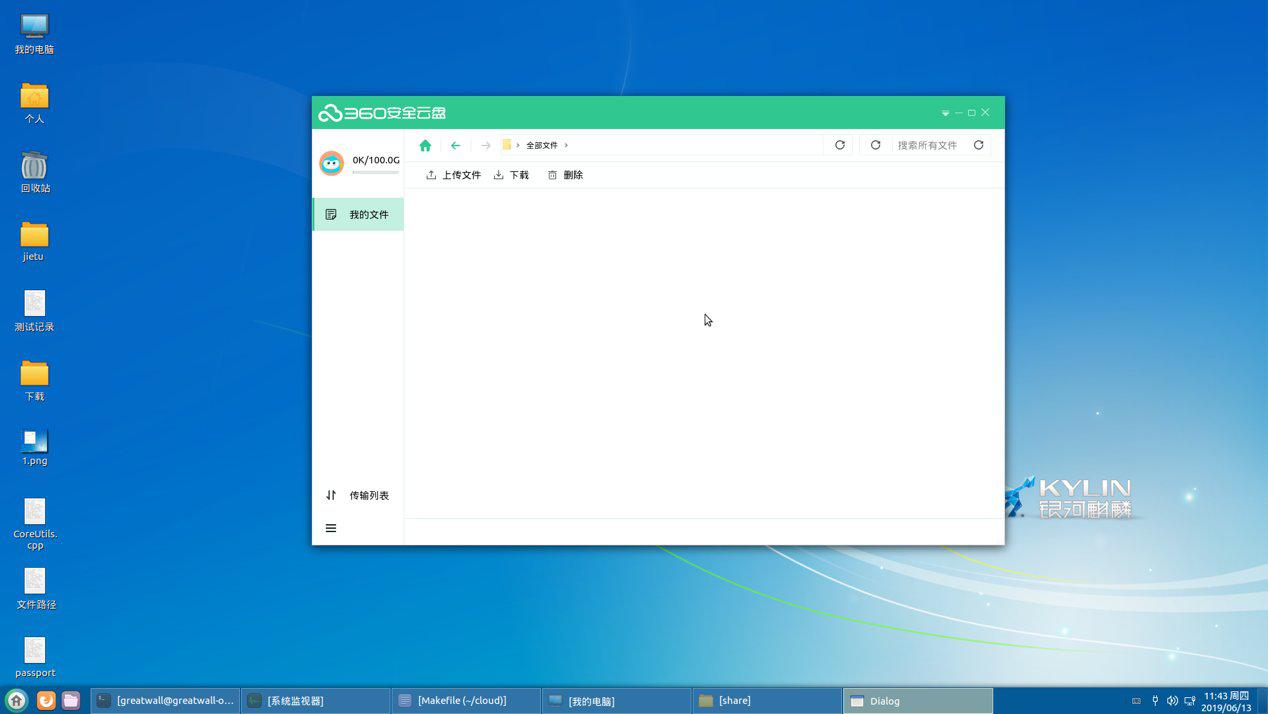
Task: Refresh using icon right of search field
Action: point(978,145)
